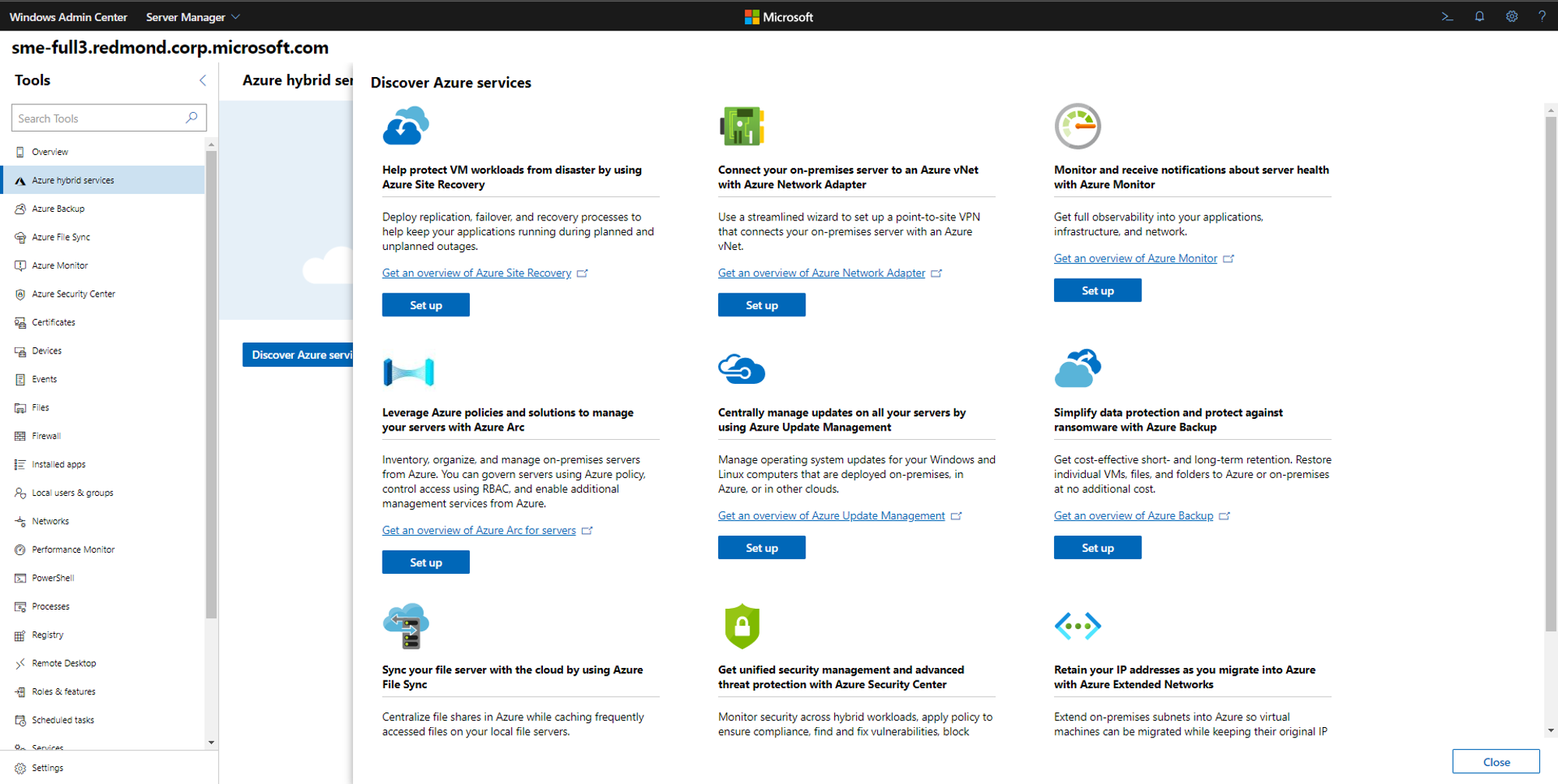Expand the Server Manager dropdown
Viewport: 1558px width, 784px height.
[193, 17]
